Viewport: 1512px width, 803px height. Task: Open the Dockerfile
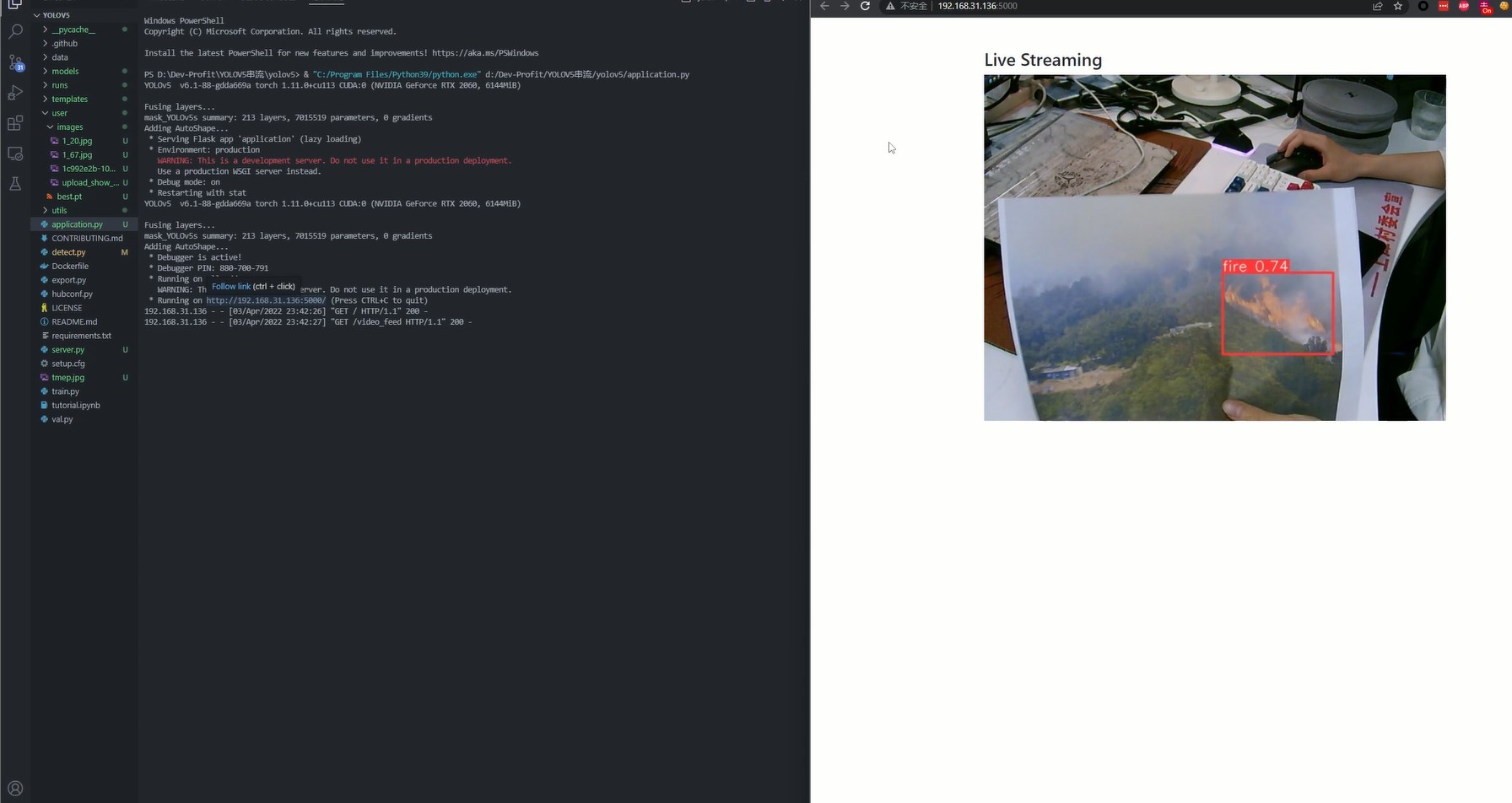[84, 266]
